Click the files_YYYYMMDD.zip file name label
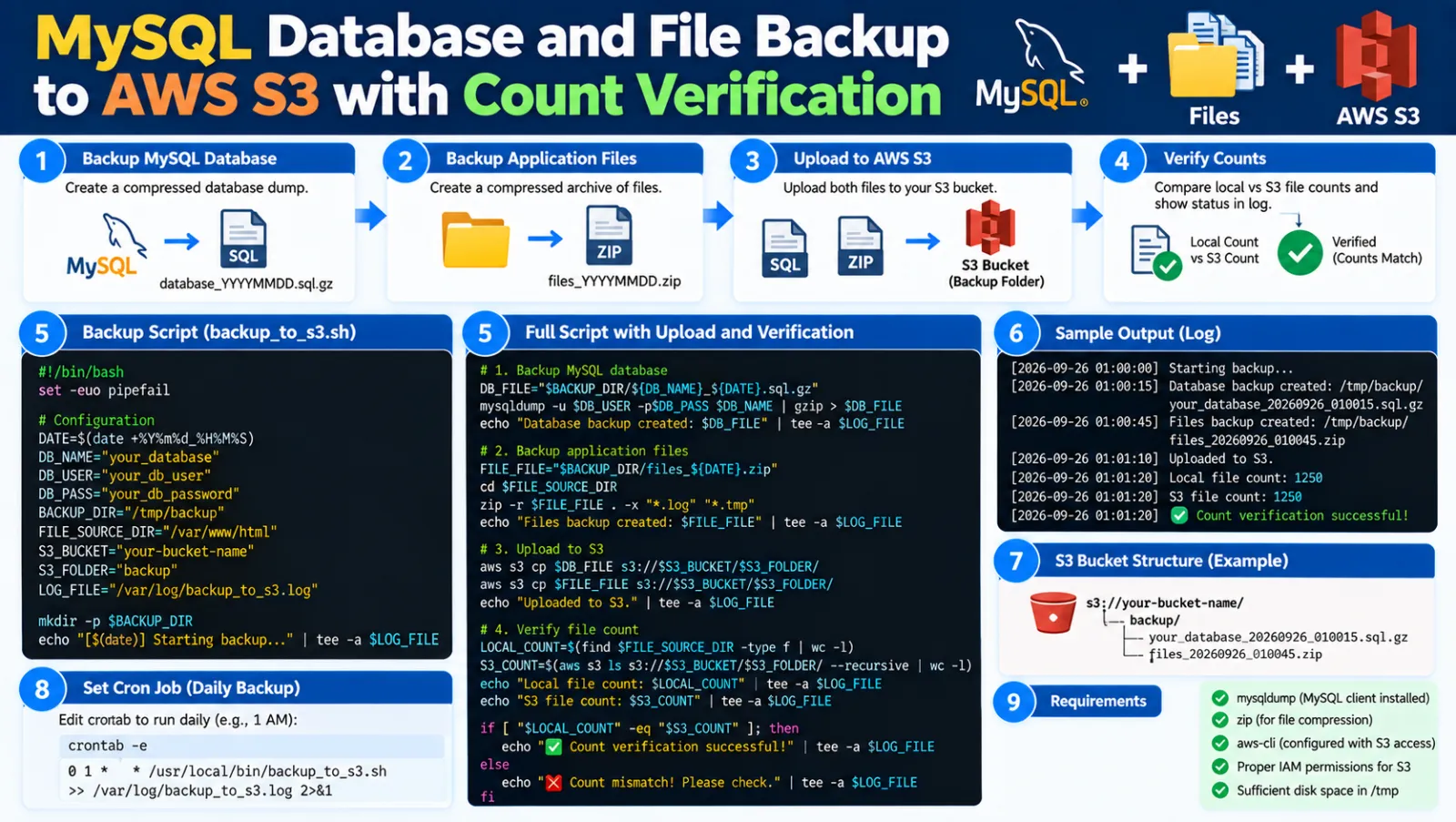Viewport: 1456px width, 822px height. [x=614, y=281]
